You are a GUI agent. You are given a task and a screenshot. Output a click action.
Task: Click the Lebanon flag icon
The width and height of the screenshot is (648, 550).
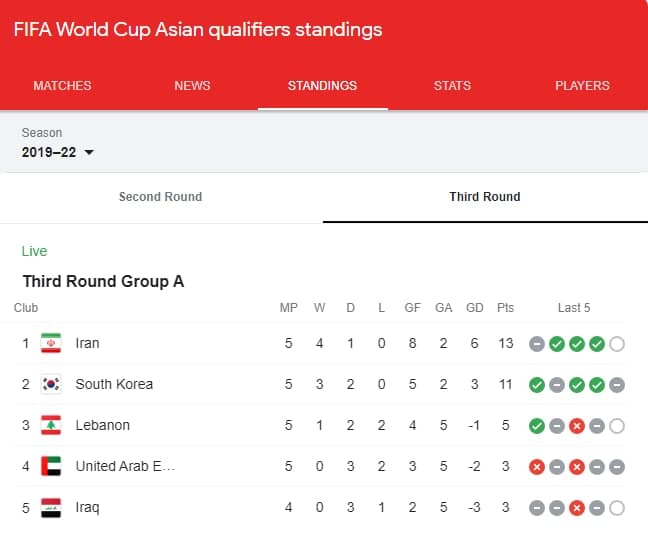click(x=51, y=425)
